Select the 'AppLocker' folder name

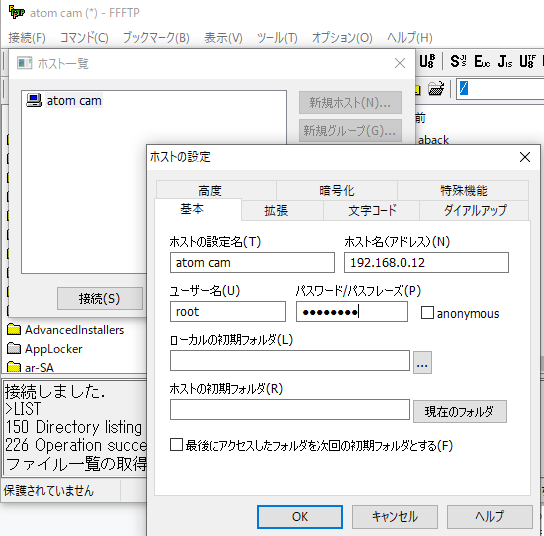(54, 349)
